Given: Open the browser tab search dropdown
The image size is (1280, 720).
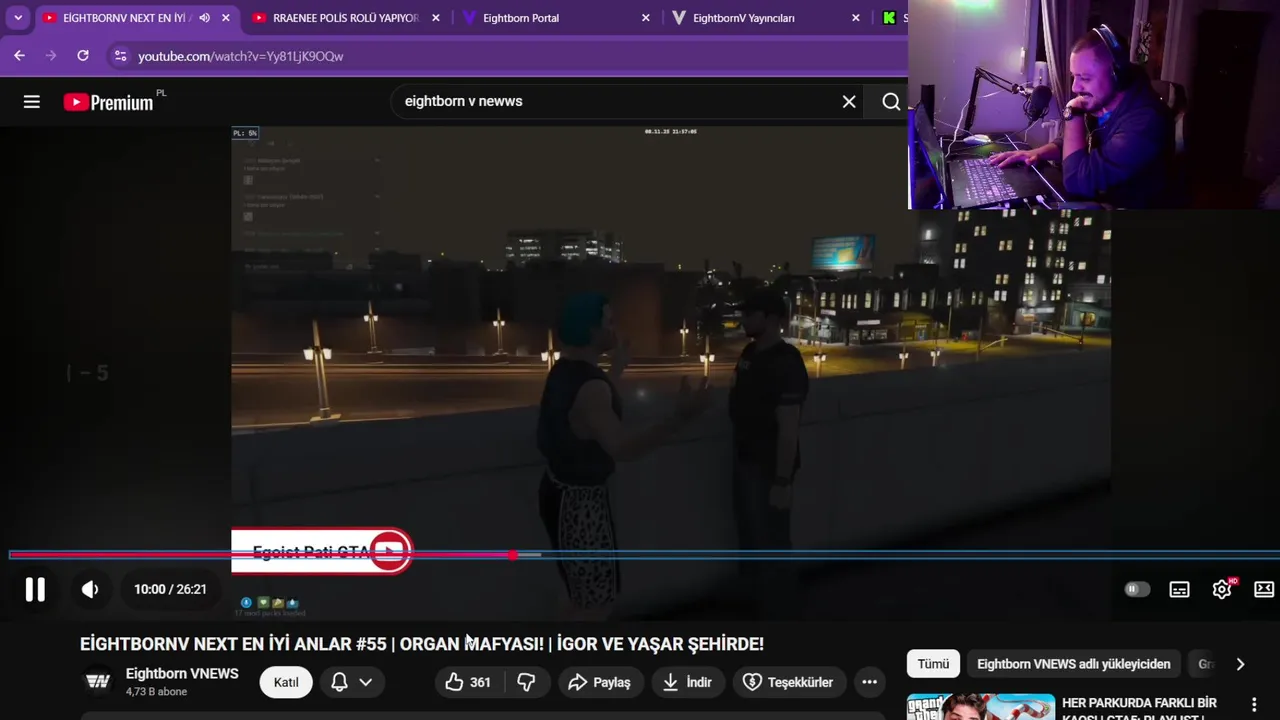Looking at the screenshot, I should 18,18.
